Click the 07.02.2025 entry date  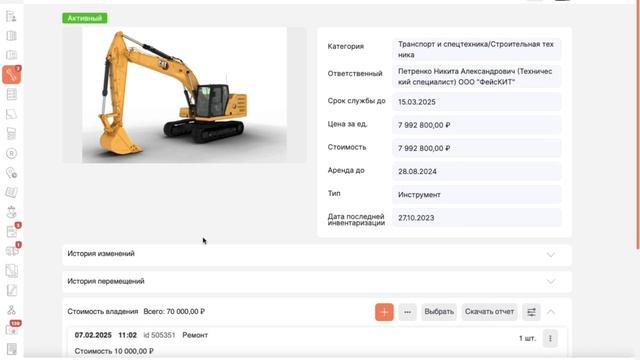coord(93,335)
